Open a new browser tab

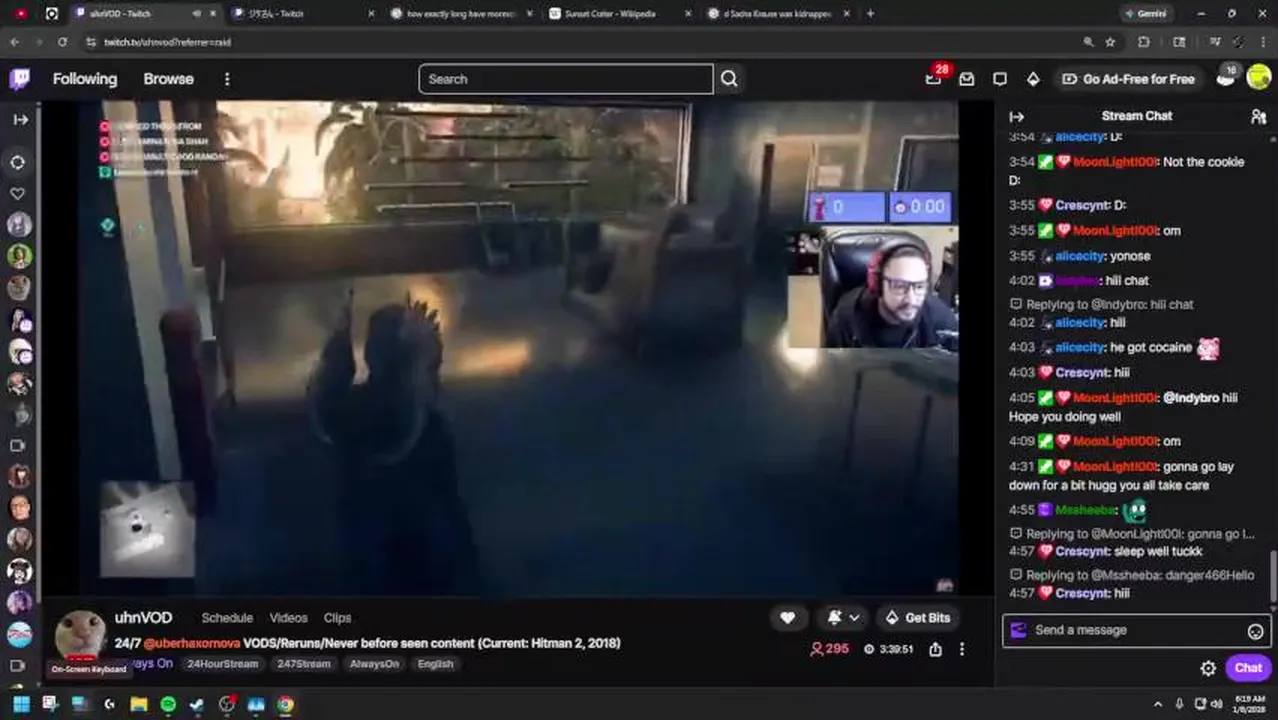click(x=870, y=14)
